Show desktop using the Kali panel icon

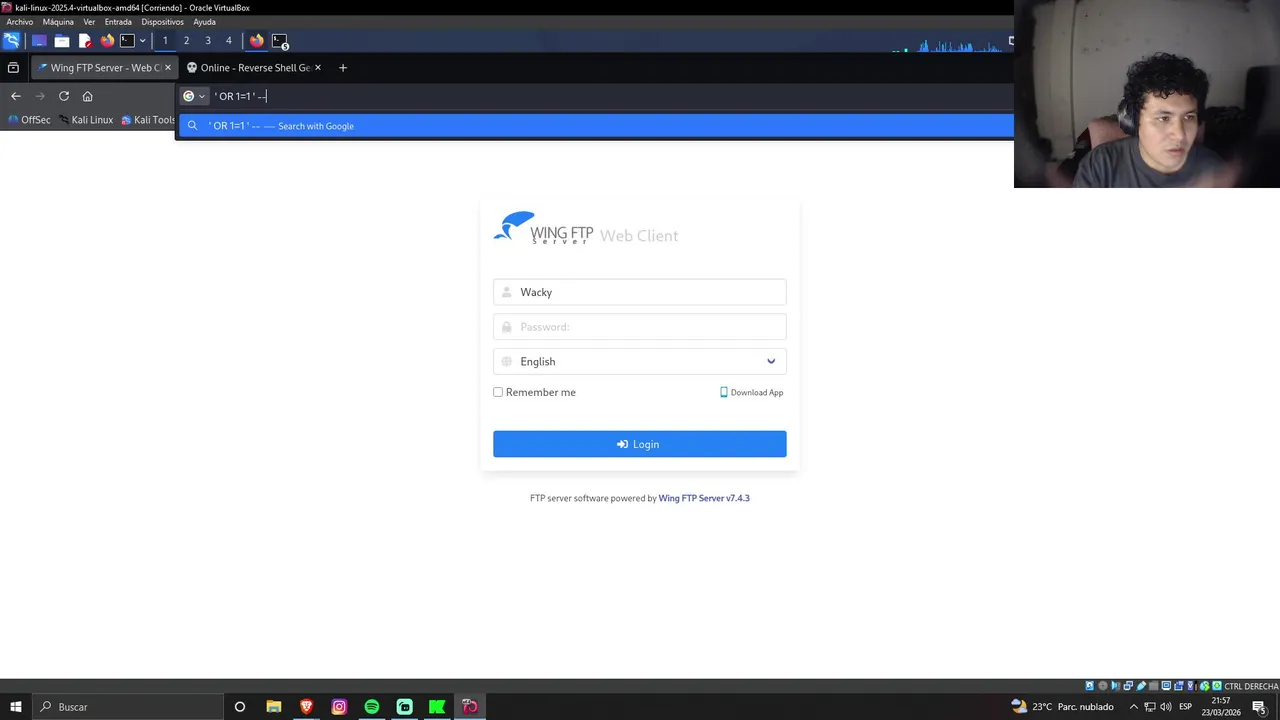click(39, 41)
